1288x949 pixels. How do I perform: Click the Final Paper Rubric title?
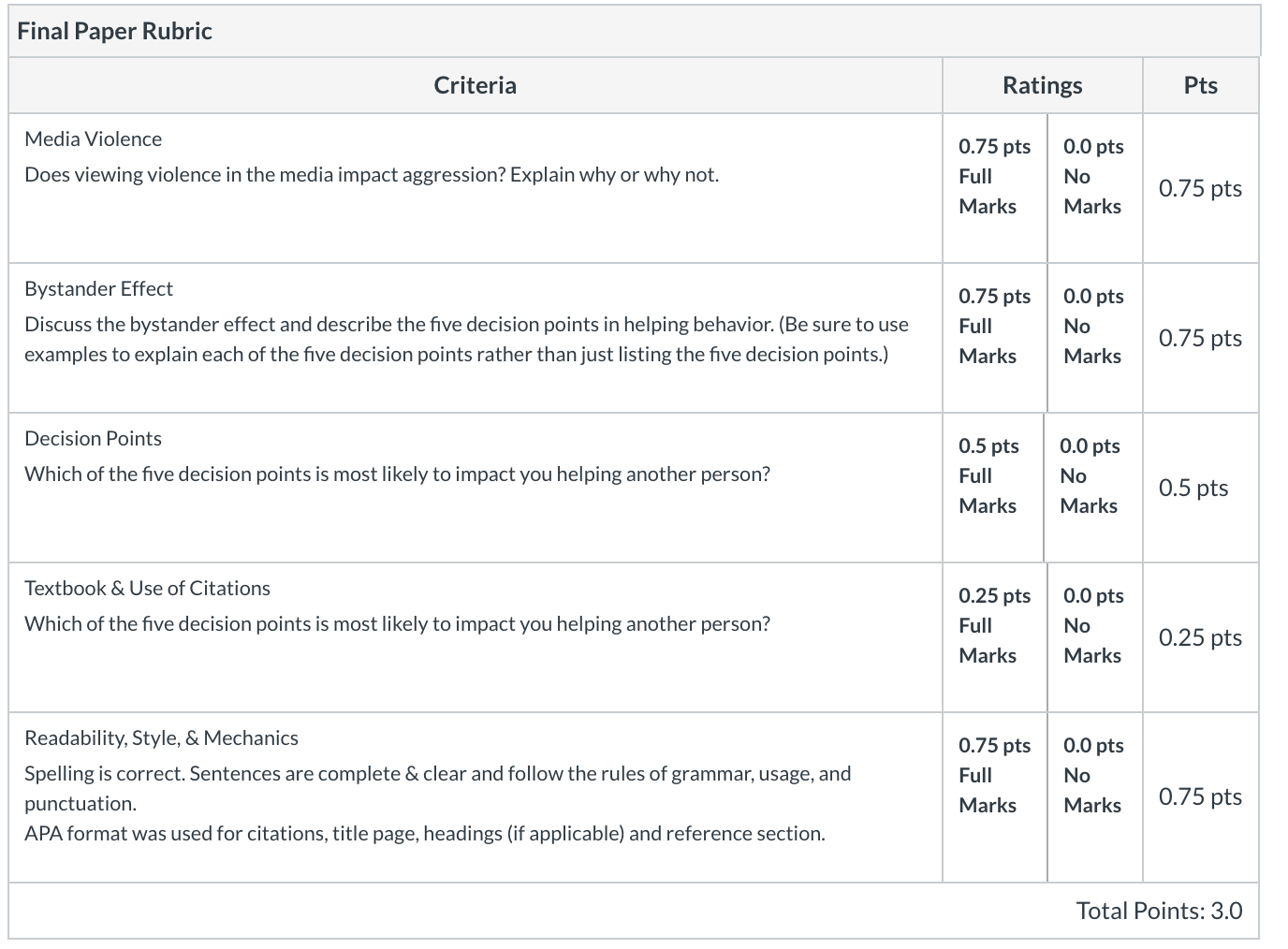114,31
